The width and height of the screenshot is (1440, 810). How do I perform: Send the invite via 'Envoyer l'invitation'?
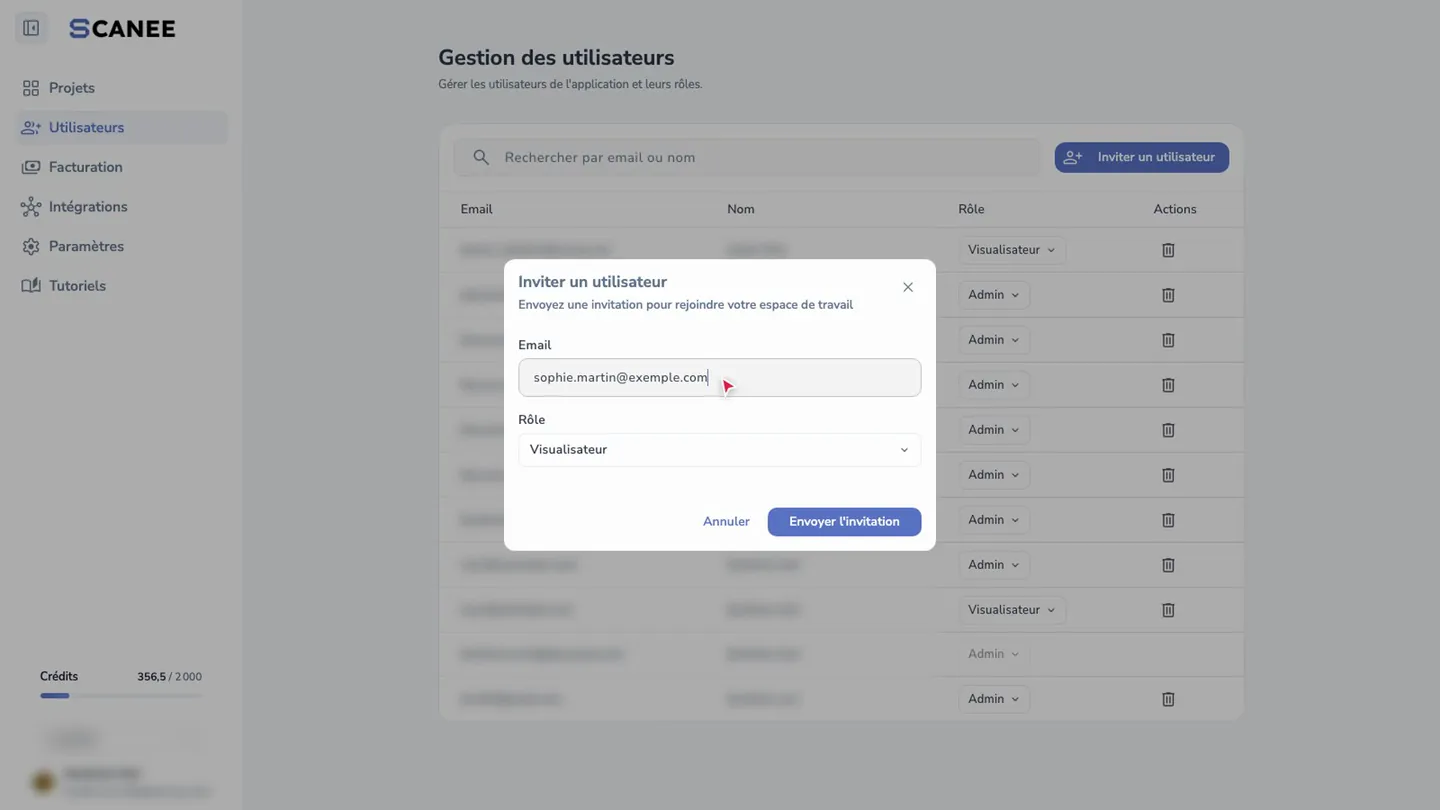point(844,522)
